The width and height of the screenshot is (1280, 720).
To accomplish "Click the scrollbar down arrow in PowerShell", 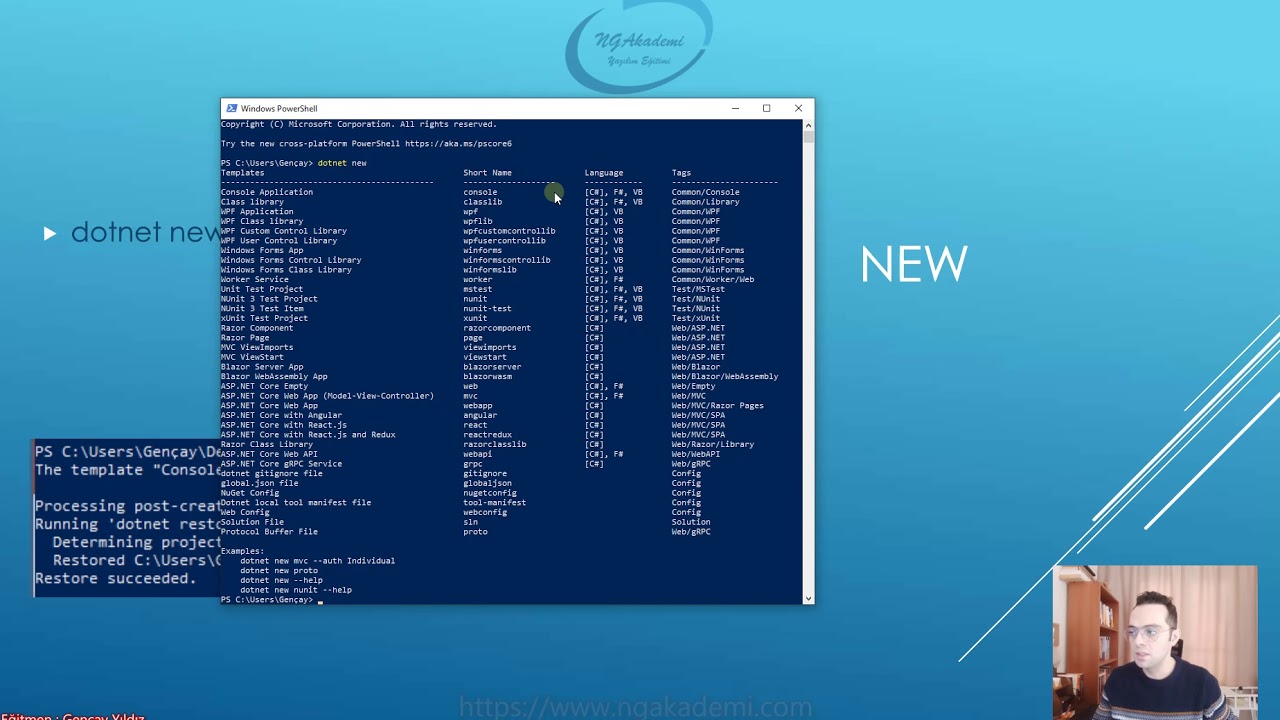I will click(808, 598).
